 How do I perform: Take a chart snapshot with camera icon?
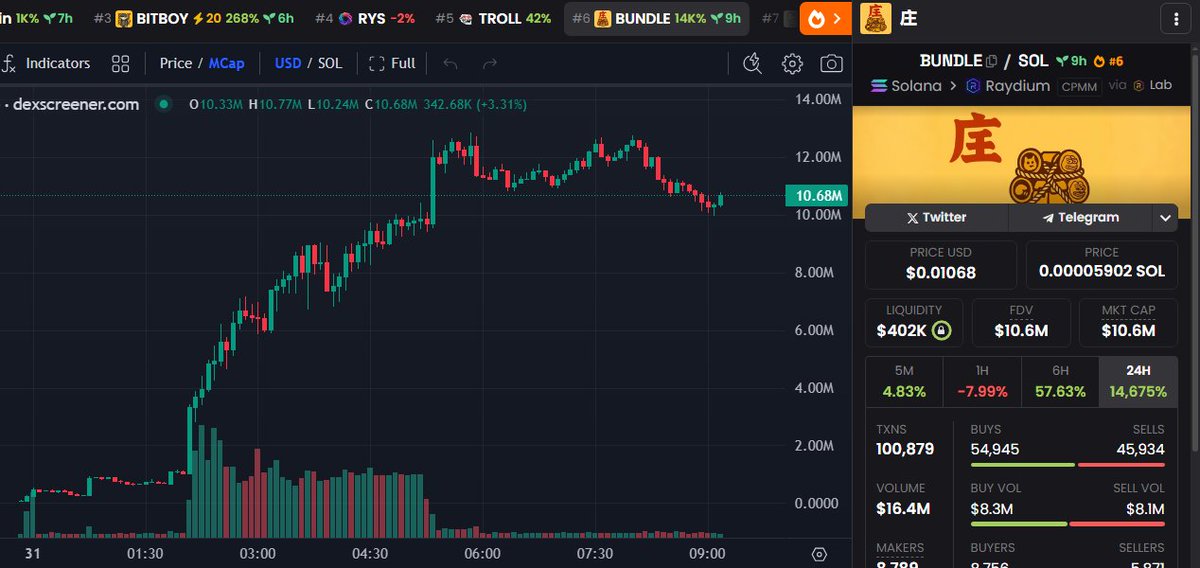click(x=831, y=64)
